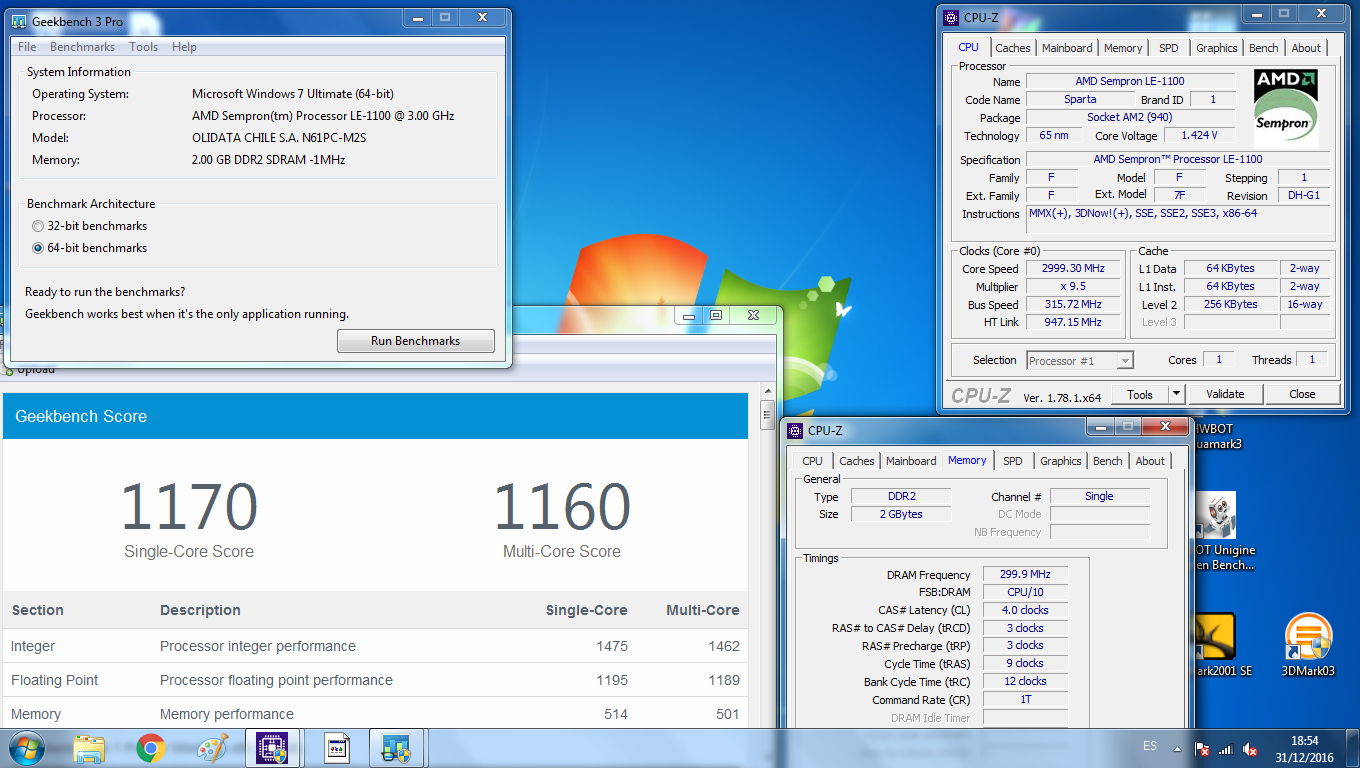Switch to Bench tab in the CPU-Z Memory window
1360x768 pixels.
pos(1107,461)
